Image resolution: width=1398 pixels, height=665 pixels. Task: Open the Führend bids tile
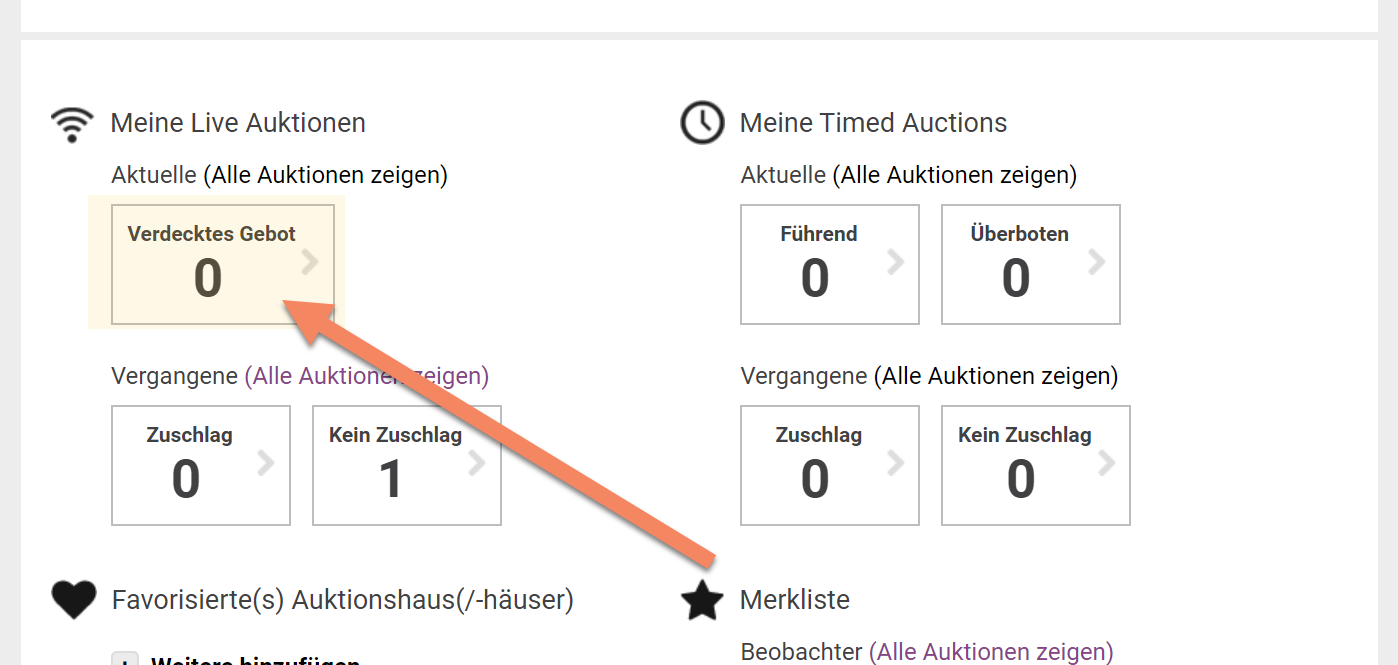tap(830, 265)
